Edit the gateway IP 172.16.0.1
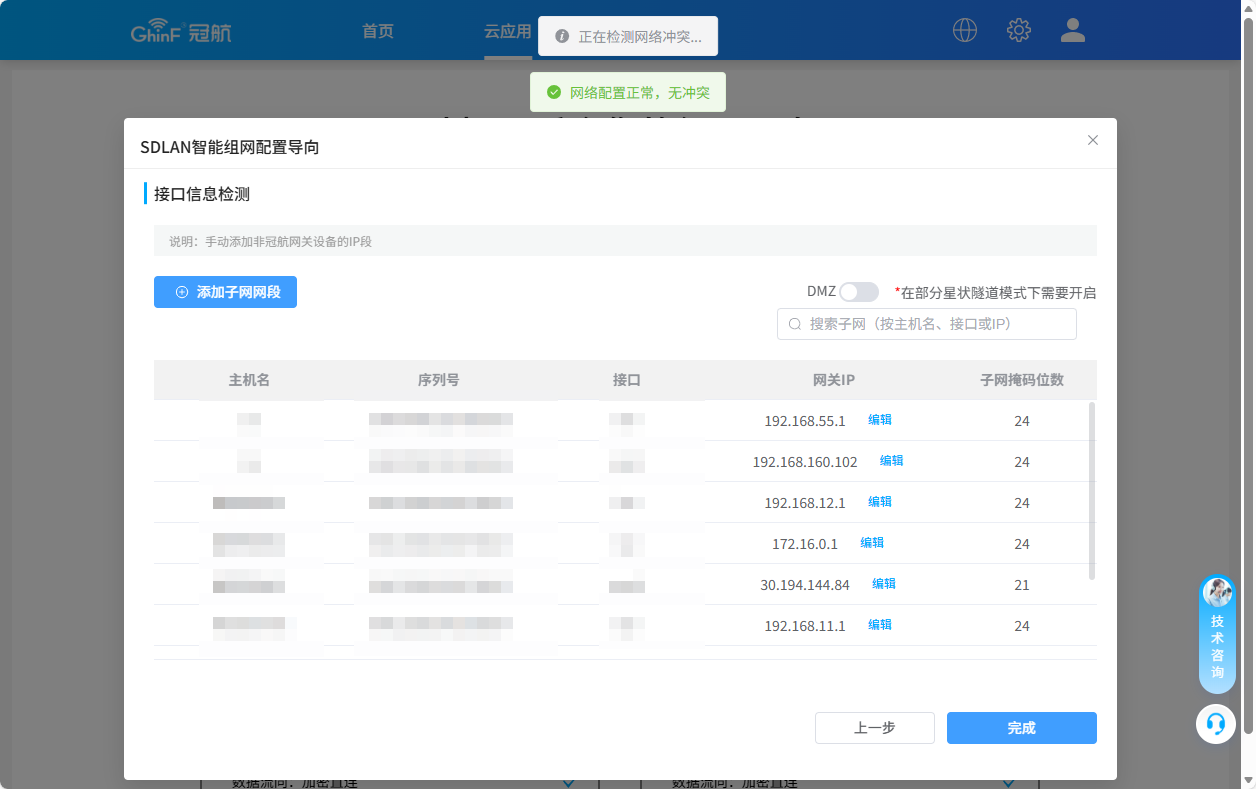 point(872,543)
